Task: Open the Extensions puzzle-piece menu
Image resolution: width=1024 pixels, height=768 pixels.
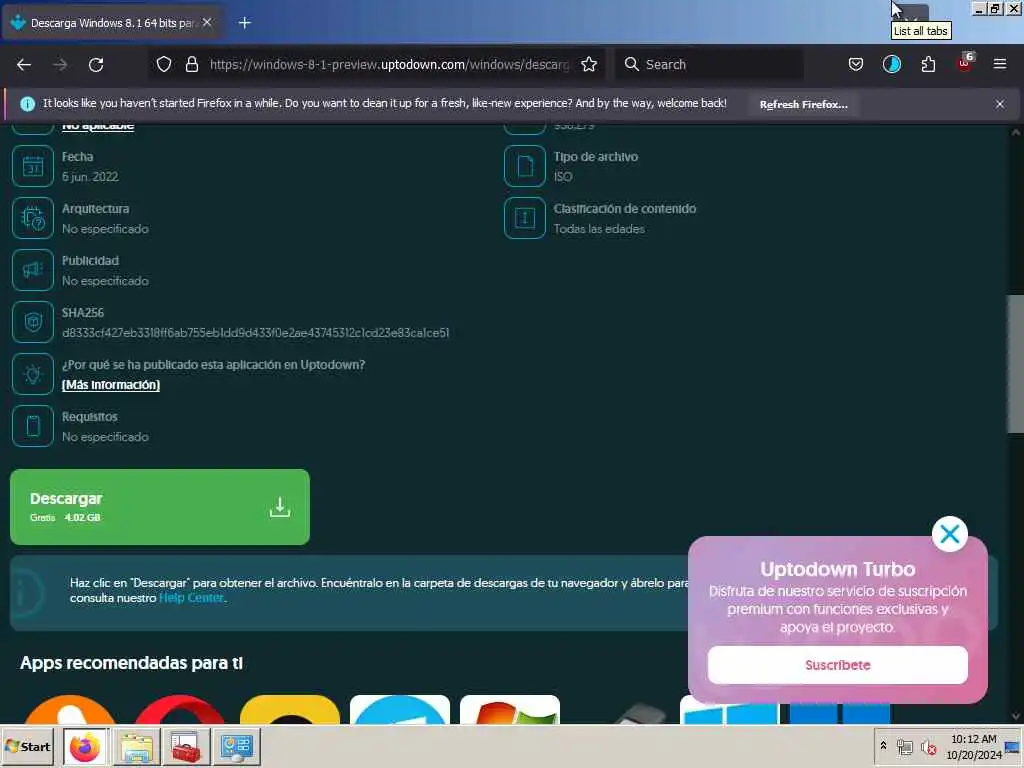Action: 928,64
